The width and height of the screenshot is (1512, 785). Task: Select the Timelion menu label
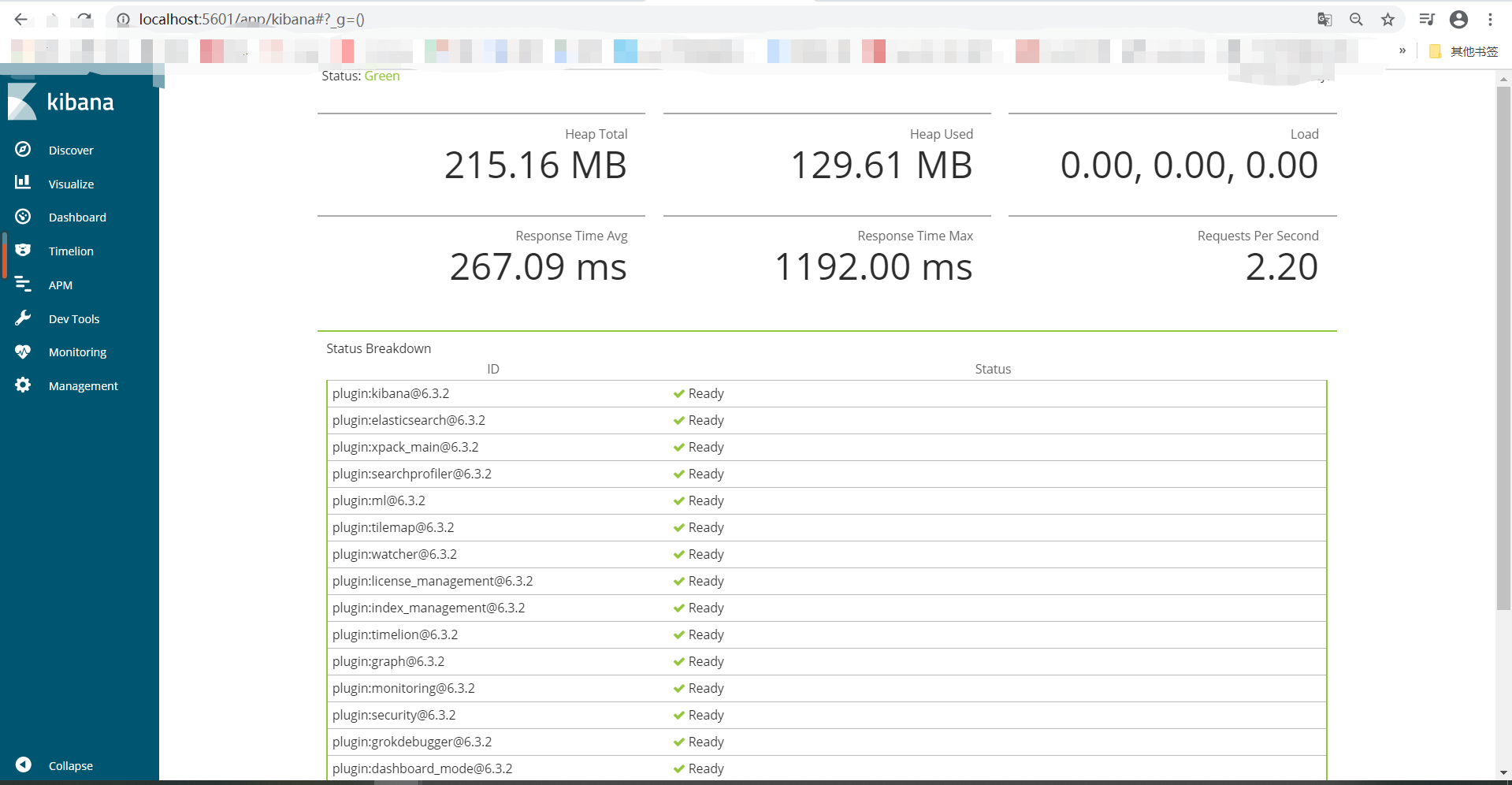click(x=71, y=251)
